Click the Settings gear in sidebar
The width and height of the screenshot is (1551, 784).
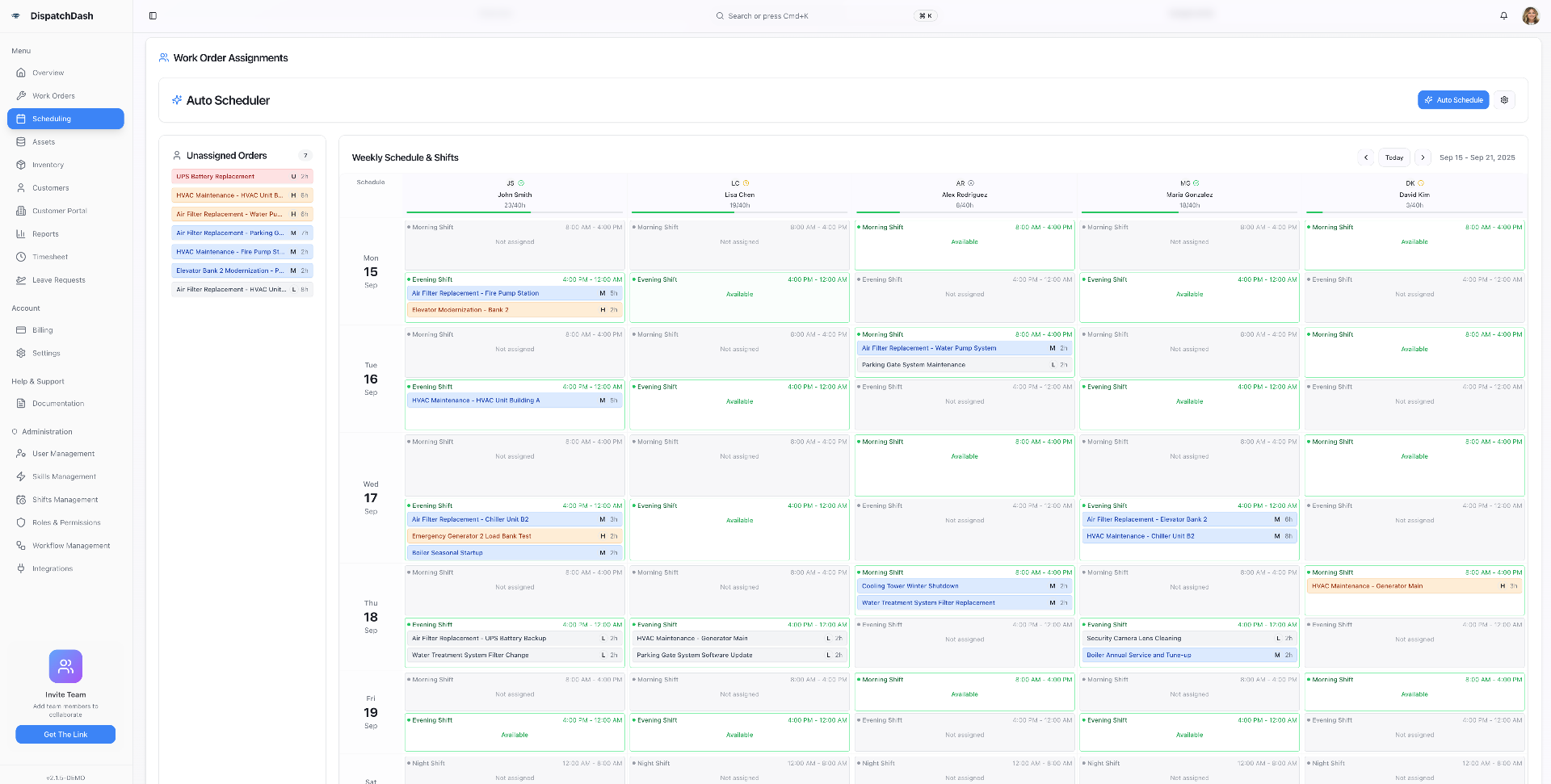(21, 353)
